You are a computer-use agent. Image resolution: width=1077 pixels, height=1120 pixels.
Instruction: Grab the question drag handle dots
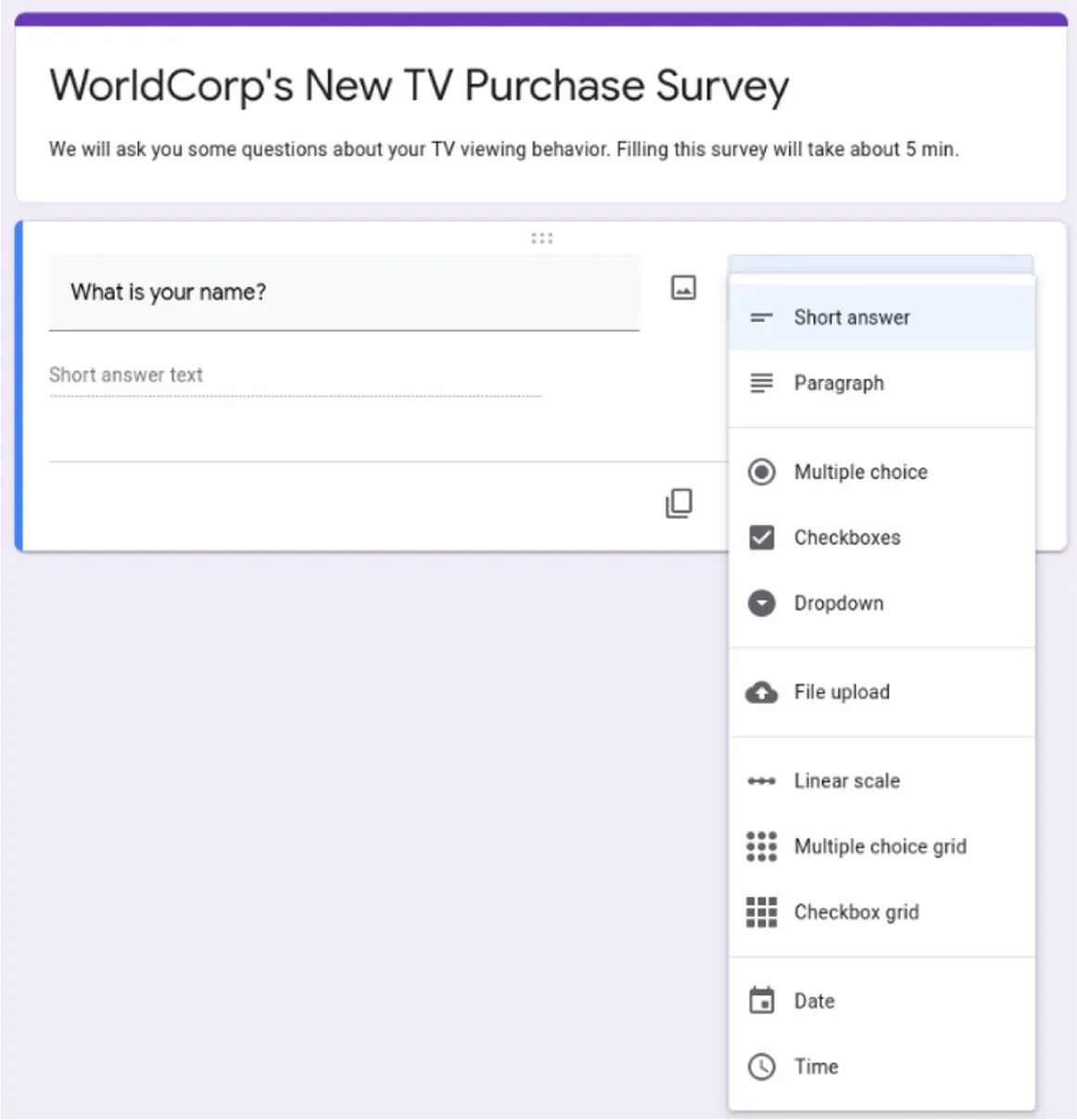pos(542,238)
